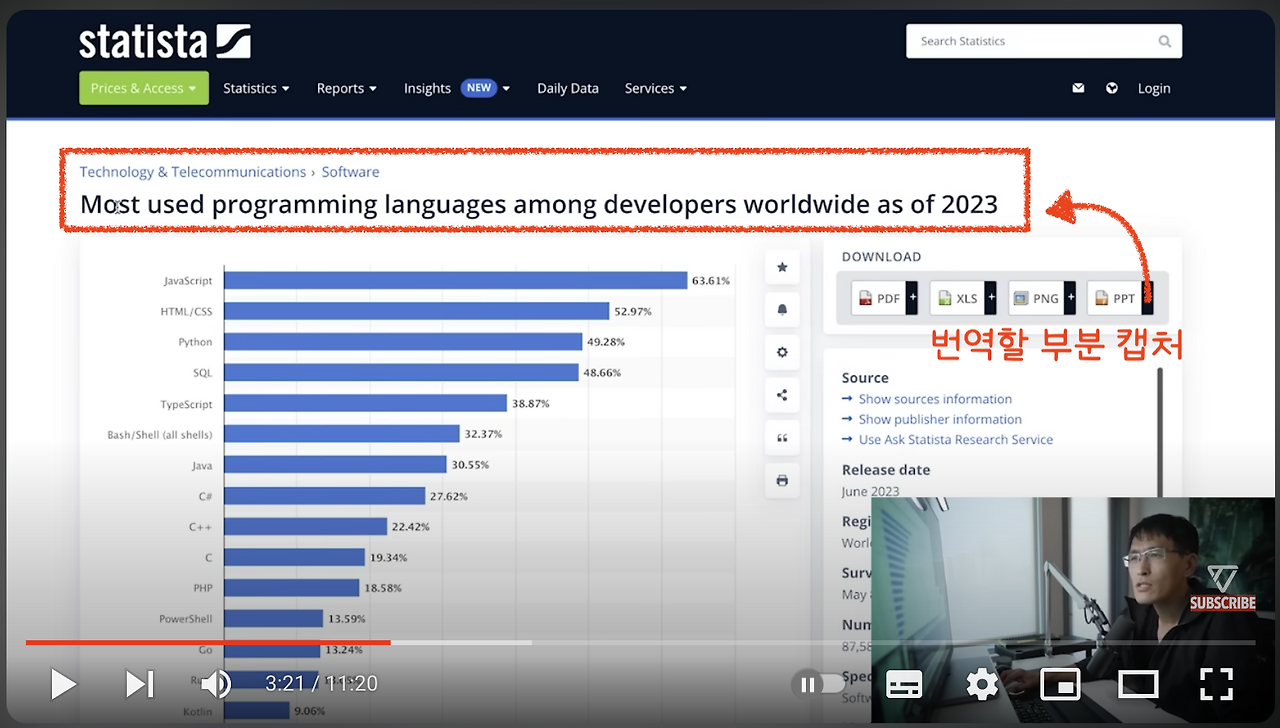1280x728 pixels.
Task: Click the PHP axis label
Action: coord(203,588)
